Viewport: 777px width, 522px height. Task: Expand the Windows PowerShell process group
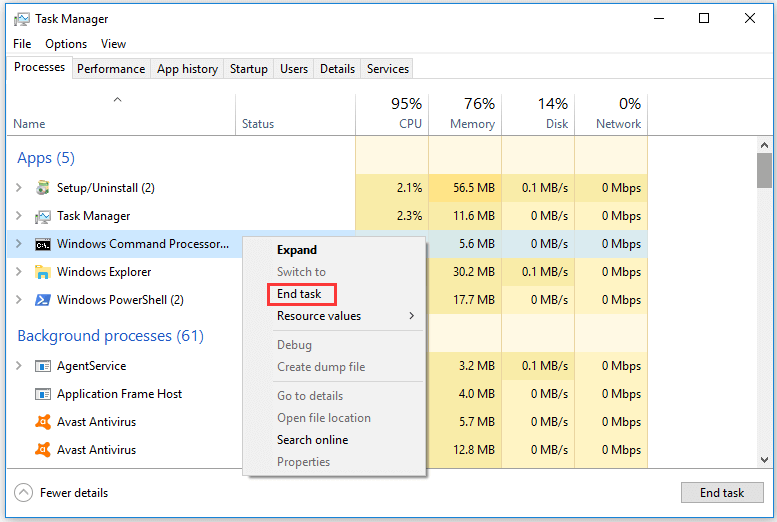tap(18, 300)
